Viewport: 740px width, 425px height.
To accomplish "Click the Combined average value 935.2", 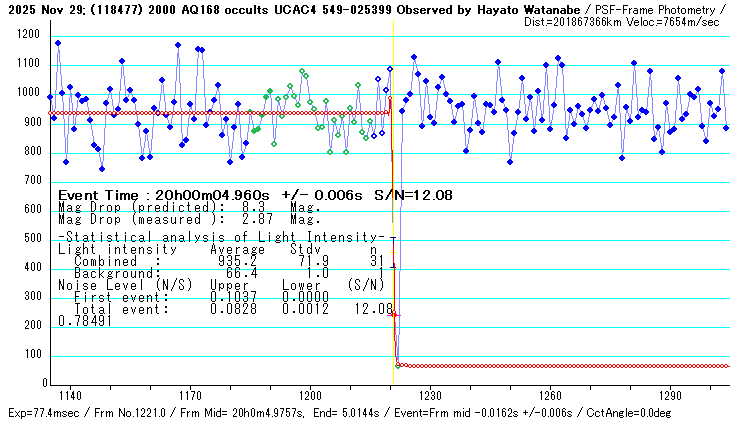I will coord(237,260).
